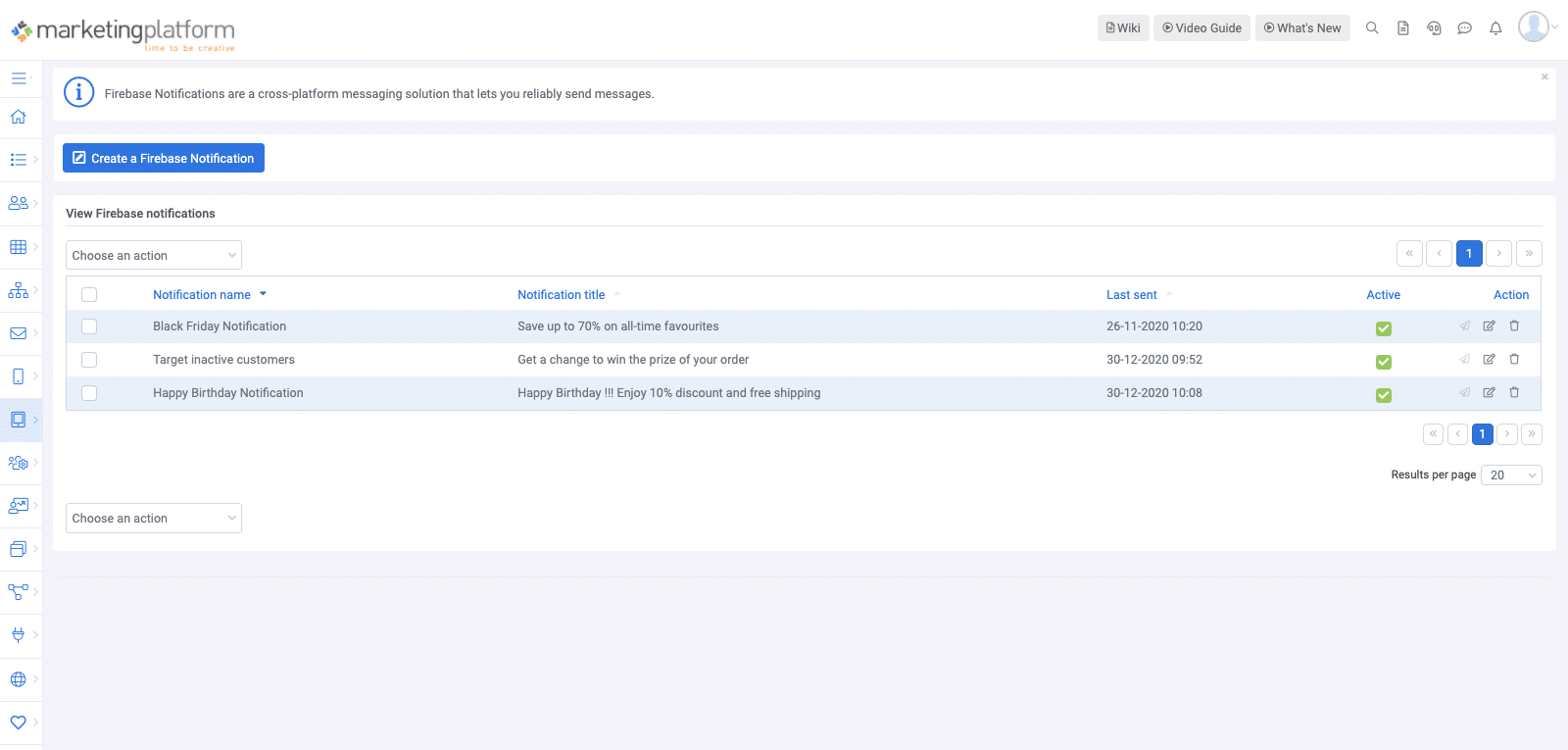Send the Target inactive customers notification
Viewport: 1568px width, 750px height.
(1464, 359)
